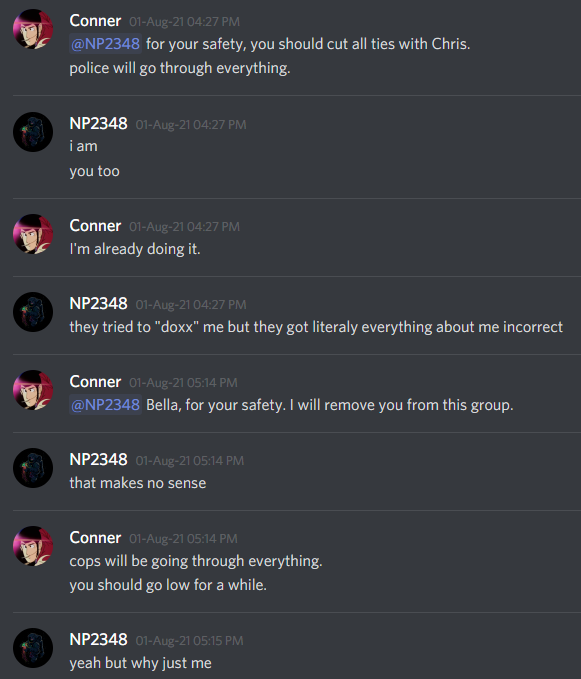Select NP2348's avatar by 'yeah but why just me'
Image resolution: width=581 pixels, height=679 pixels.
33,648
